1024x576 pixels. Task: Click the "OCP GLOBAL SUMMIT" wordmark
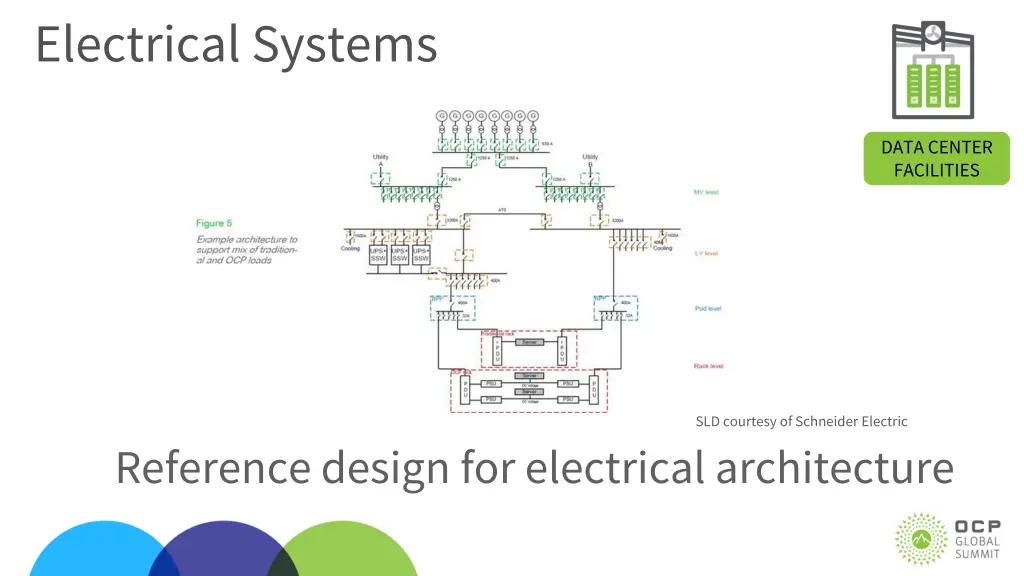(x=978, y=539)
